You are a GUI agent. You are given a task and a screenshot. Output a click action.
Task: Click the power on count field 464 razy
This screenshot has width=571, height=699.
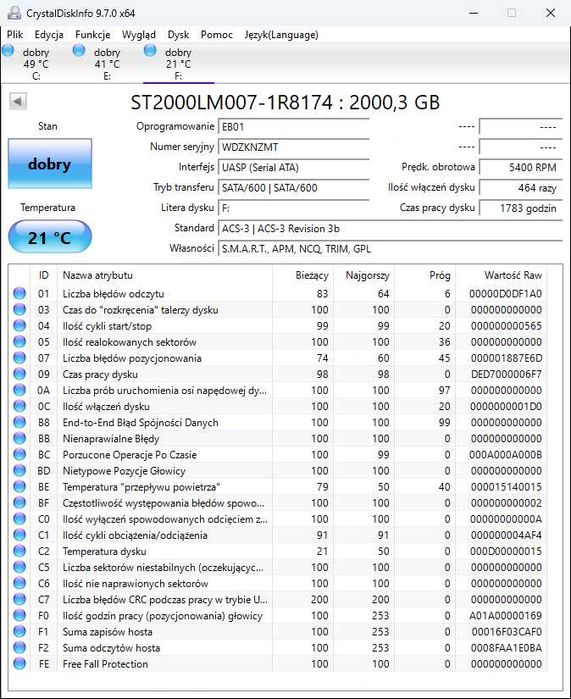[x=521, y=188]
